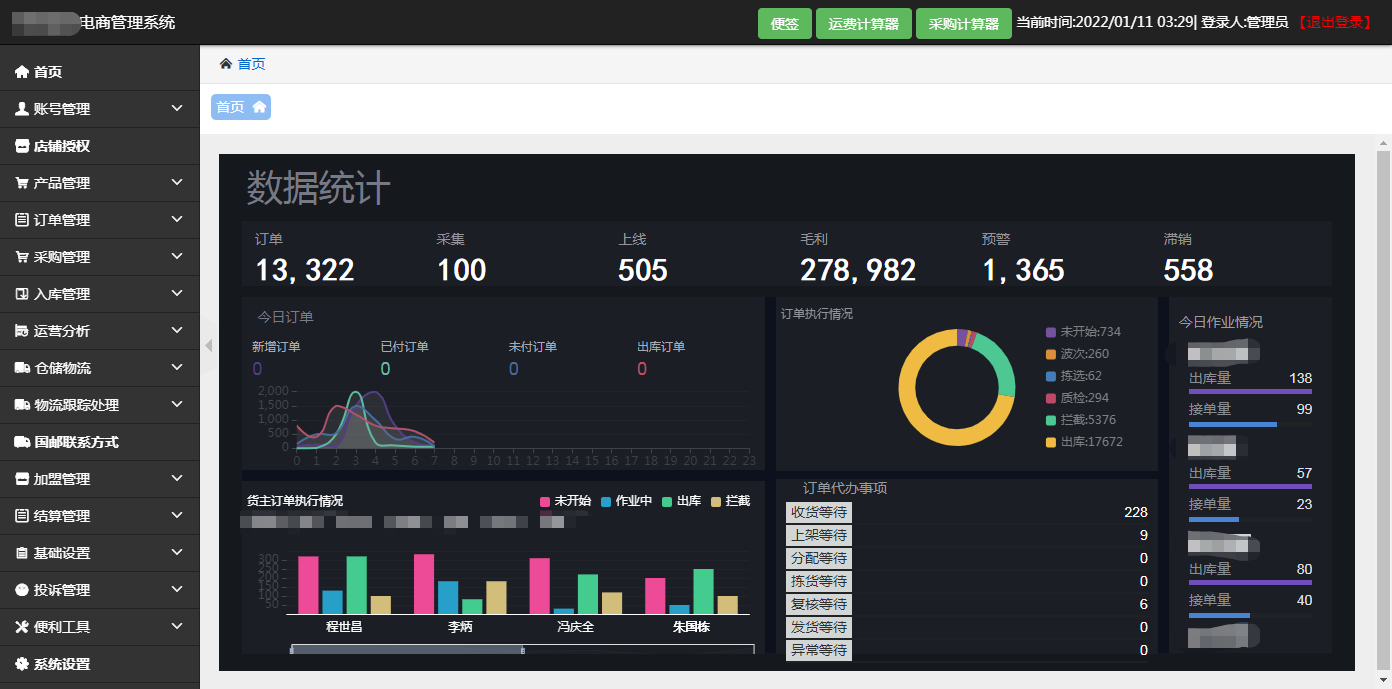Screen dimensions: 1392x689
Task: Toggle the 出库:17672 legend item in donut chart
Action: 1084,442
